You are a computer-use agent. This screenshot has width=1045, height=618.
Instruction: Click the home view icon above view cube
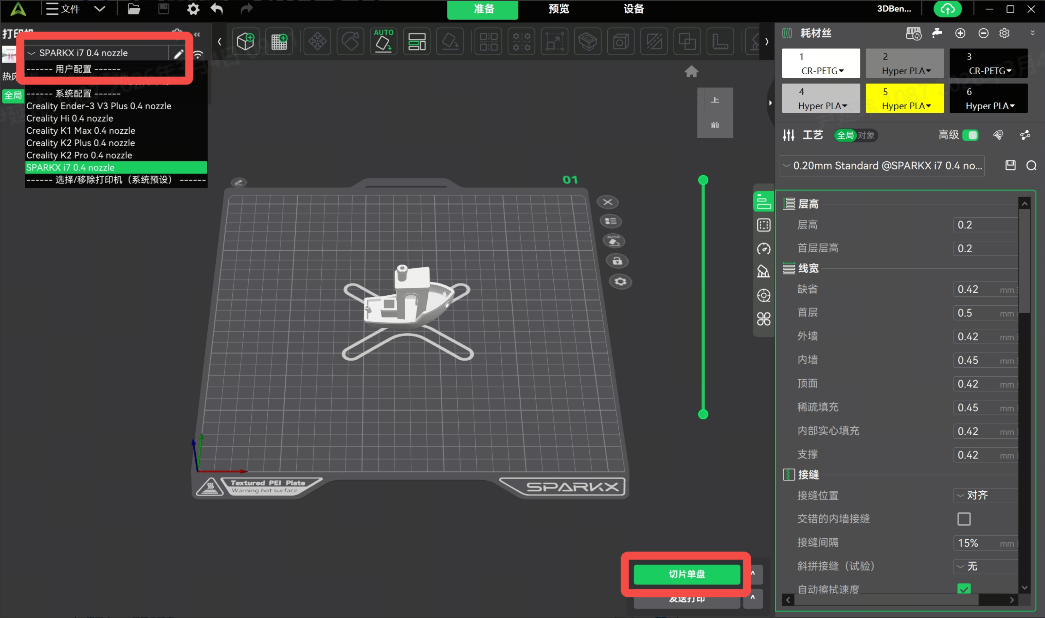[x=691, y=72]
